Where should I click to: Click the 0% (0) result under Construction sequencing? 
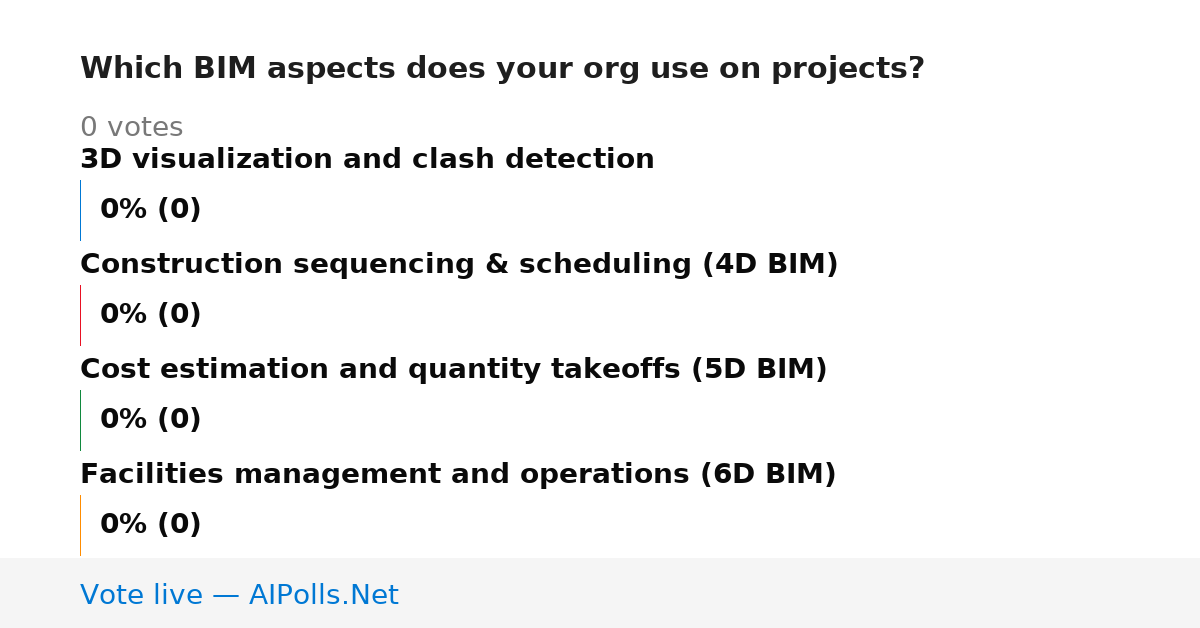tap(151, 315)
